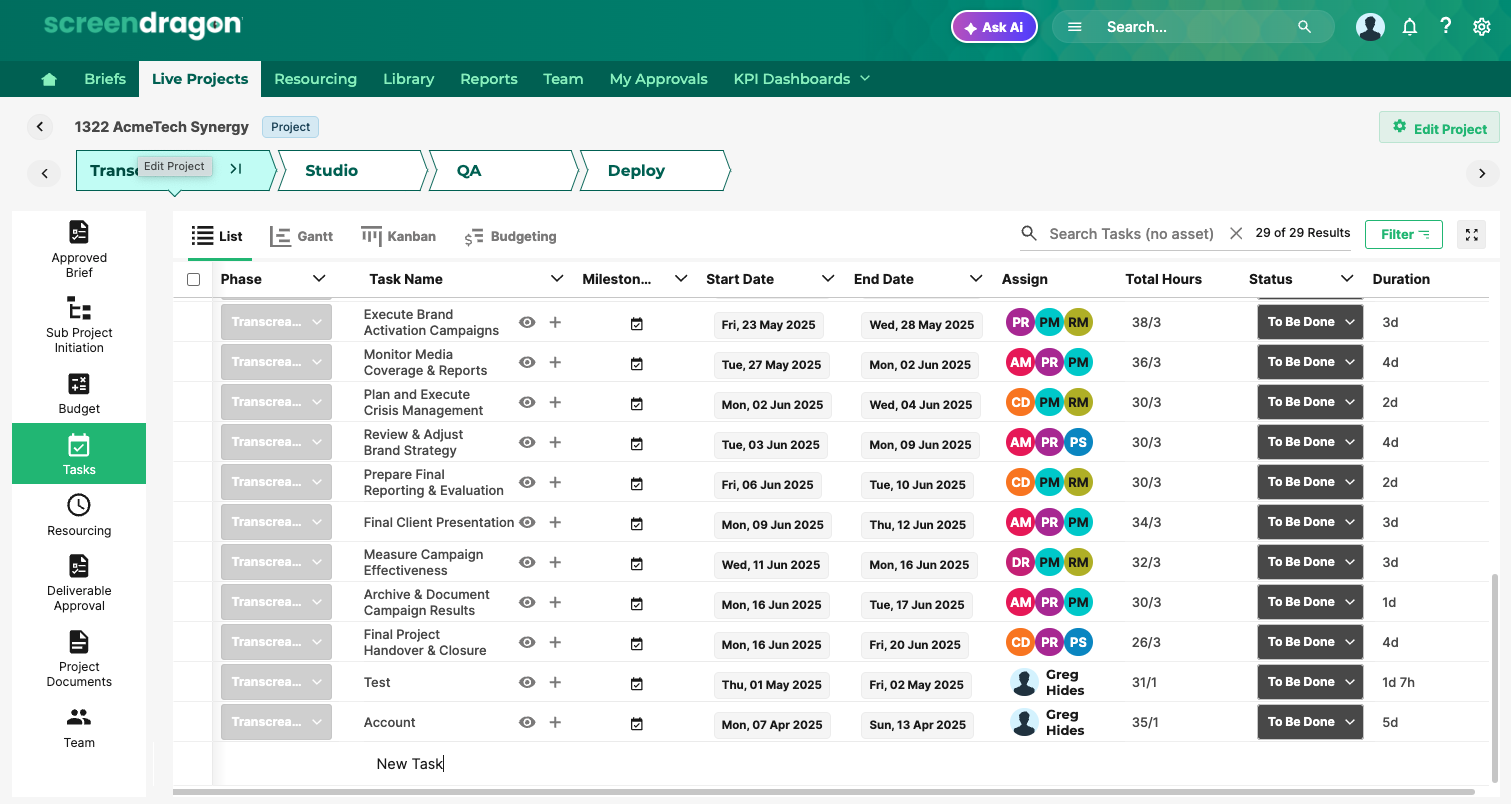Open the Start Date column chevron

pos(828,279)
